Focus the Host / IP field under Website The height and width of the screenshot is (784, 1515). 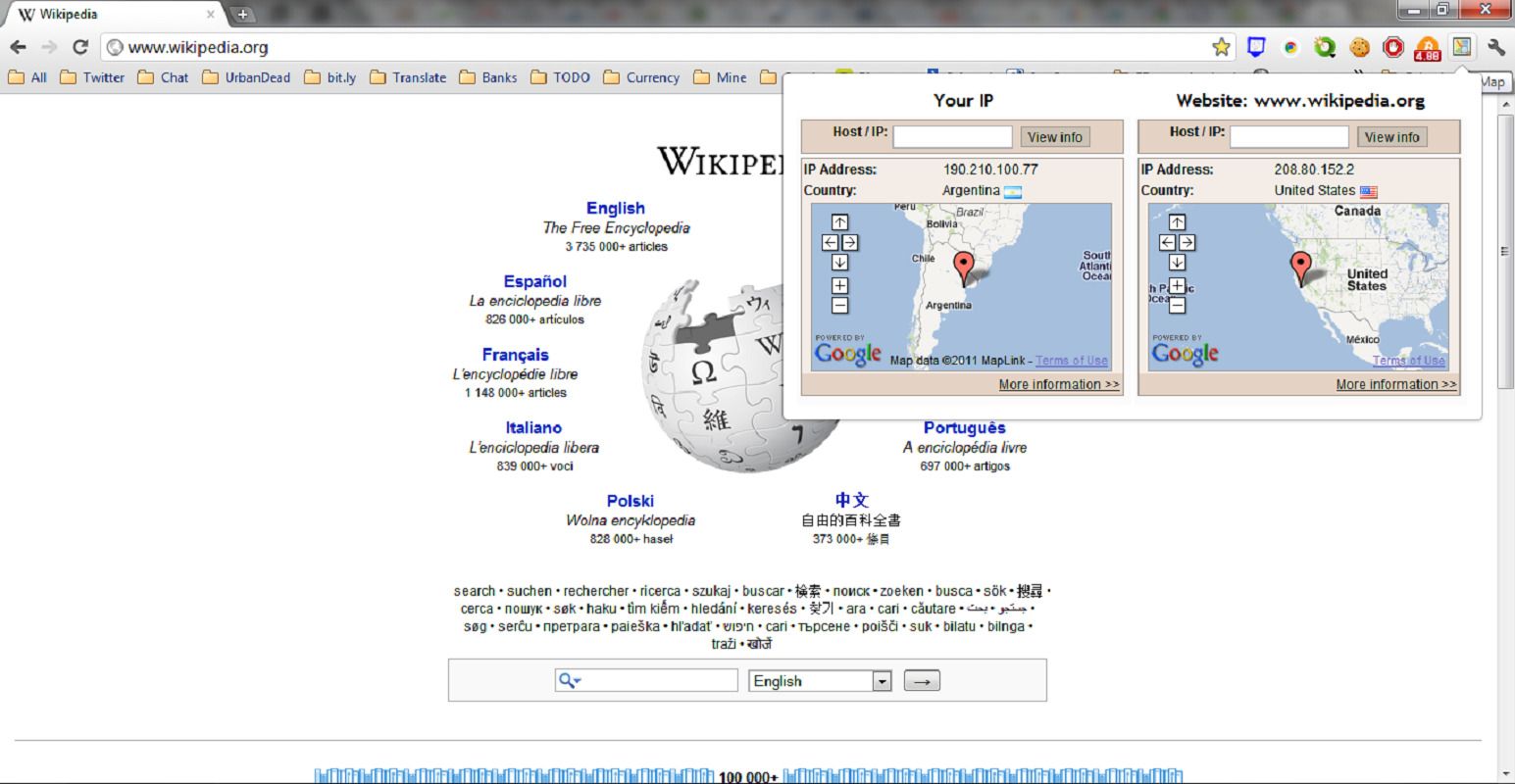1289,137
